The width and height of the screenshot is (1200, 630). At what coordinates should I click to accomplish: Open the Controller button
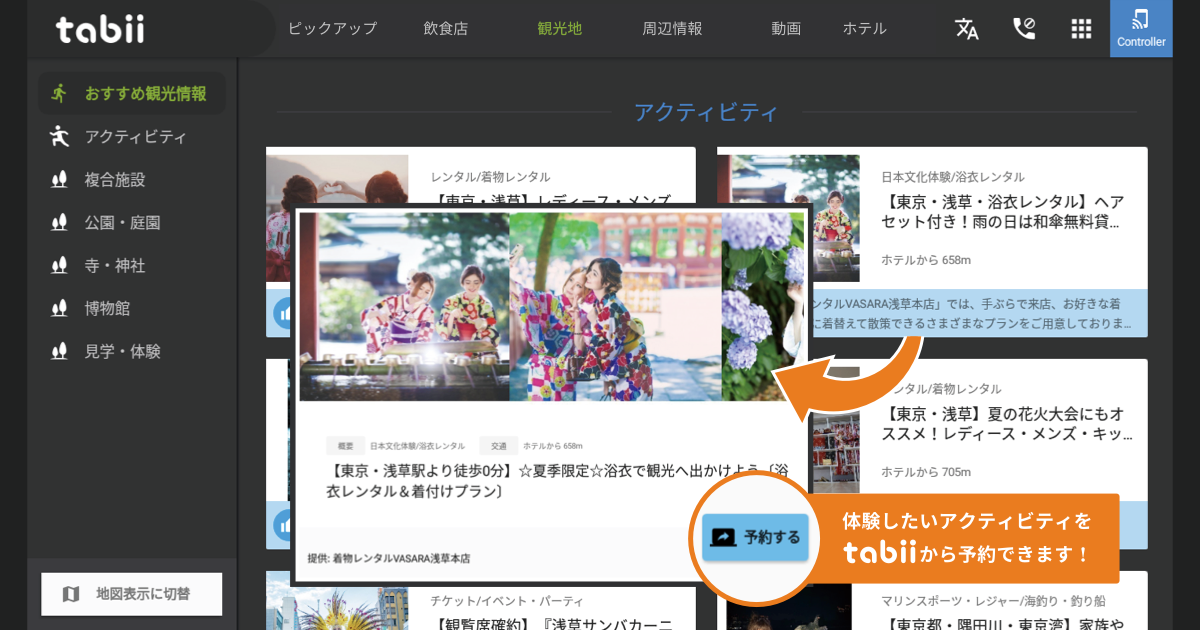[1141, 29]
